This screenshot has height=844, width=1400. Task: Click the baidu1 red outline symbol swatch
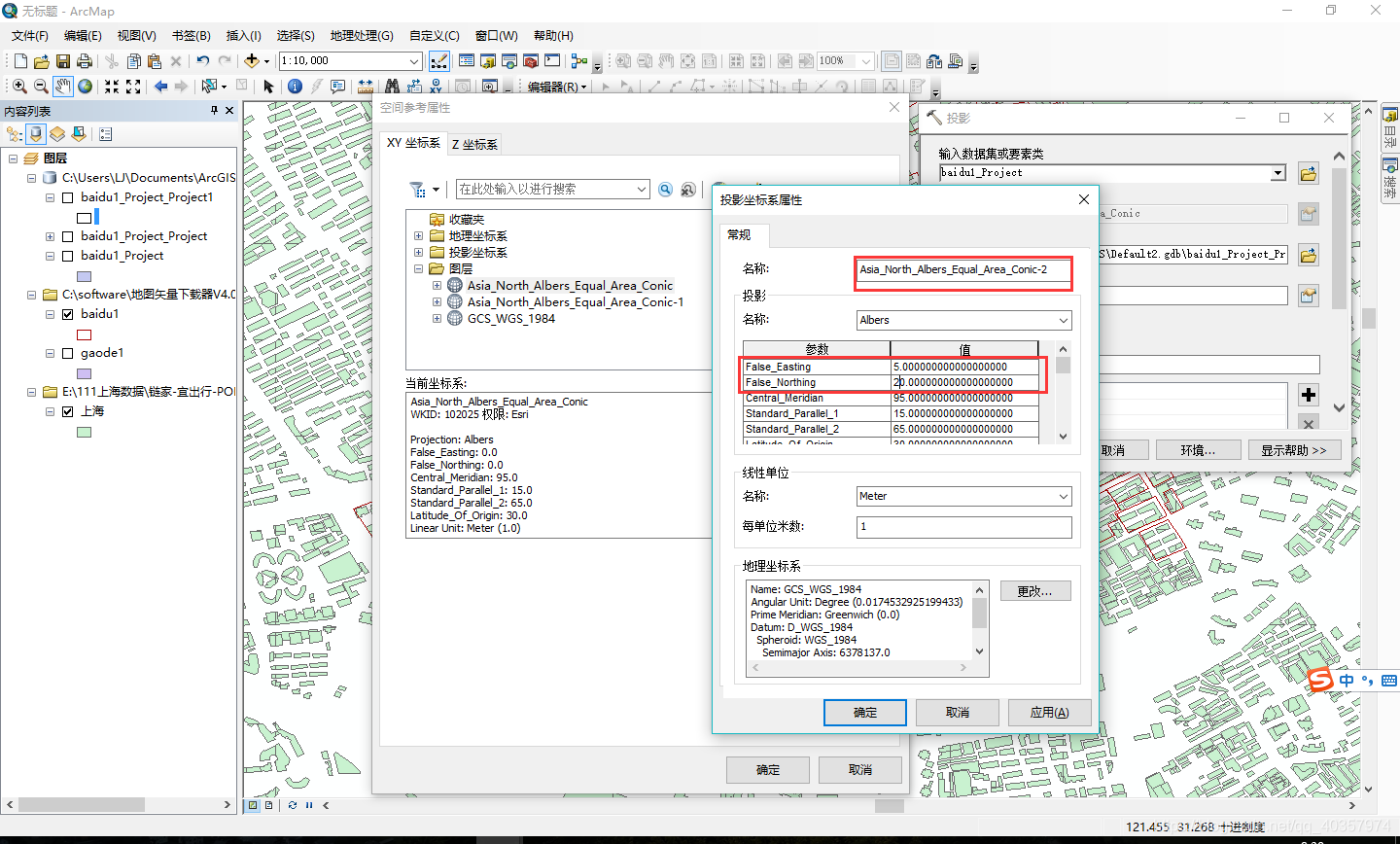pyautogui.click(x=85, y=334)
